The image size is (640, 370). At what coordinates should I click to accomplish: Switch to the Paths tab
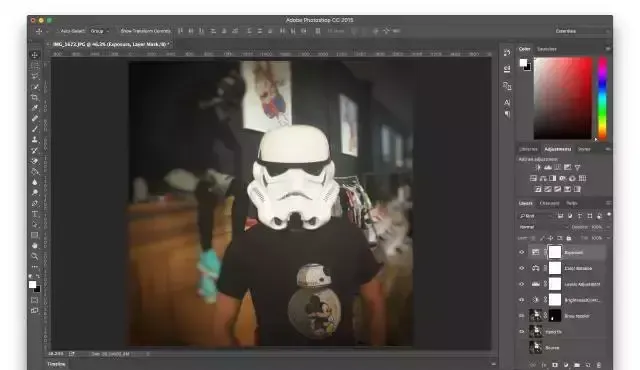coord(571,203)
